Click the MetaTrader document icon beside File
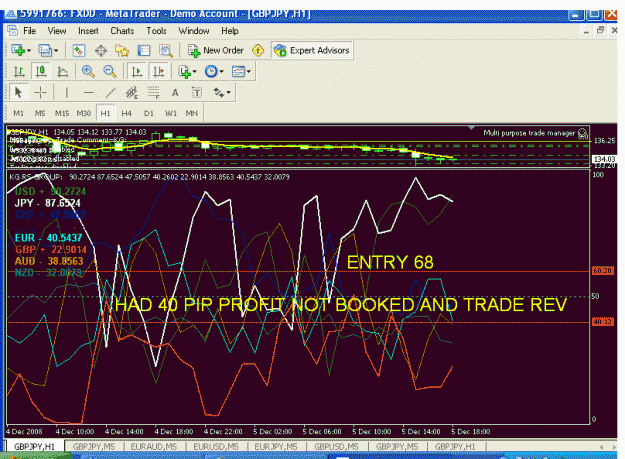 pos(12,30)
